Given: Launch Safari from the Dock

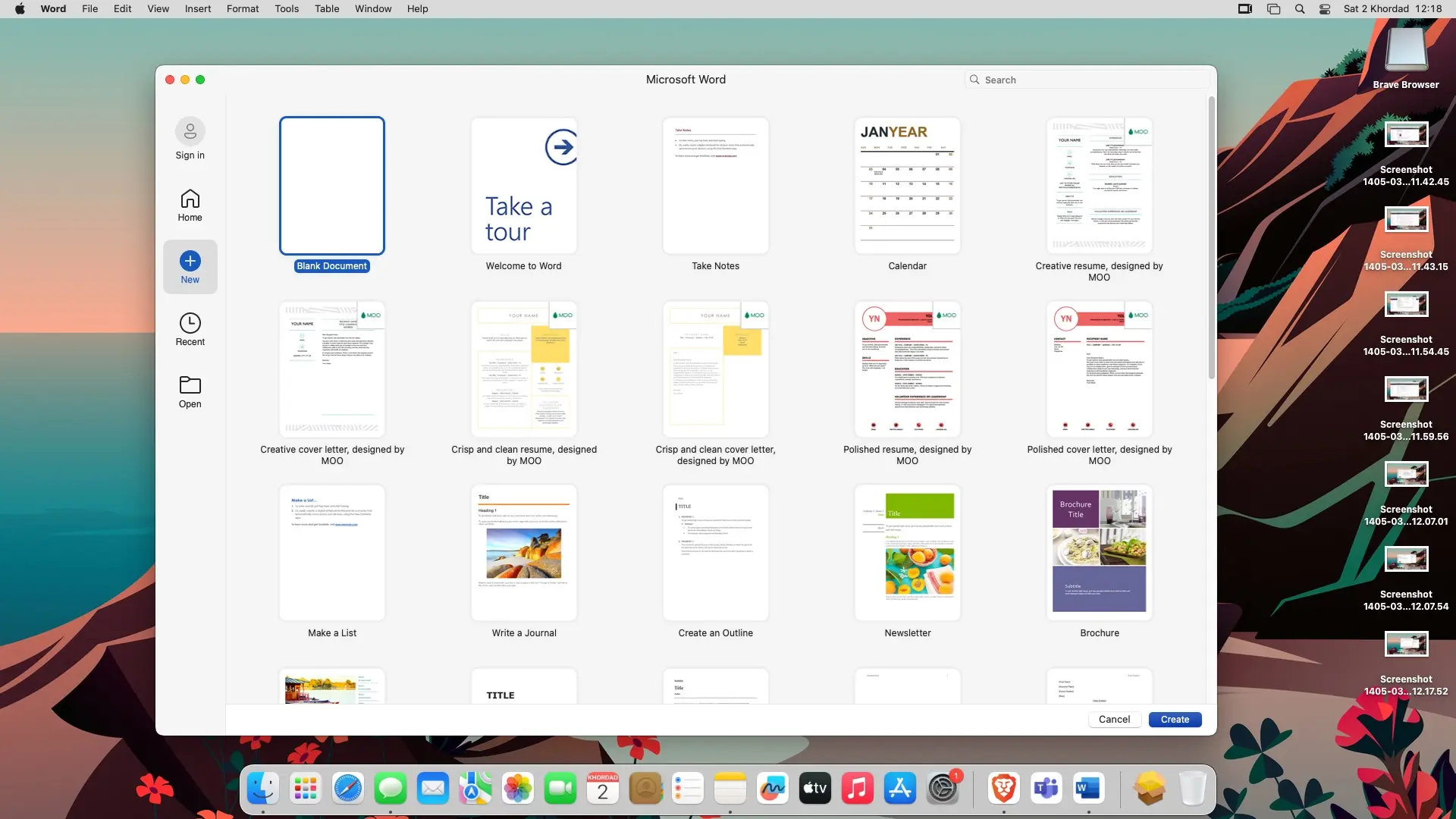Looking at the screenshot, I should [x=348, y=789].
